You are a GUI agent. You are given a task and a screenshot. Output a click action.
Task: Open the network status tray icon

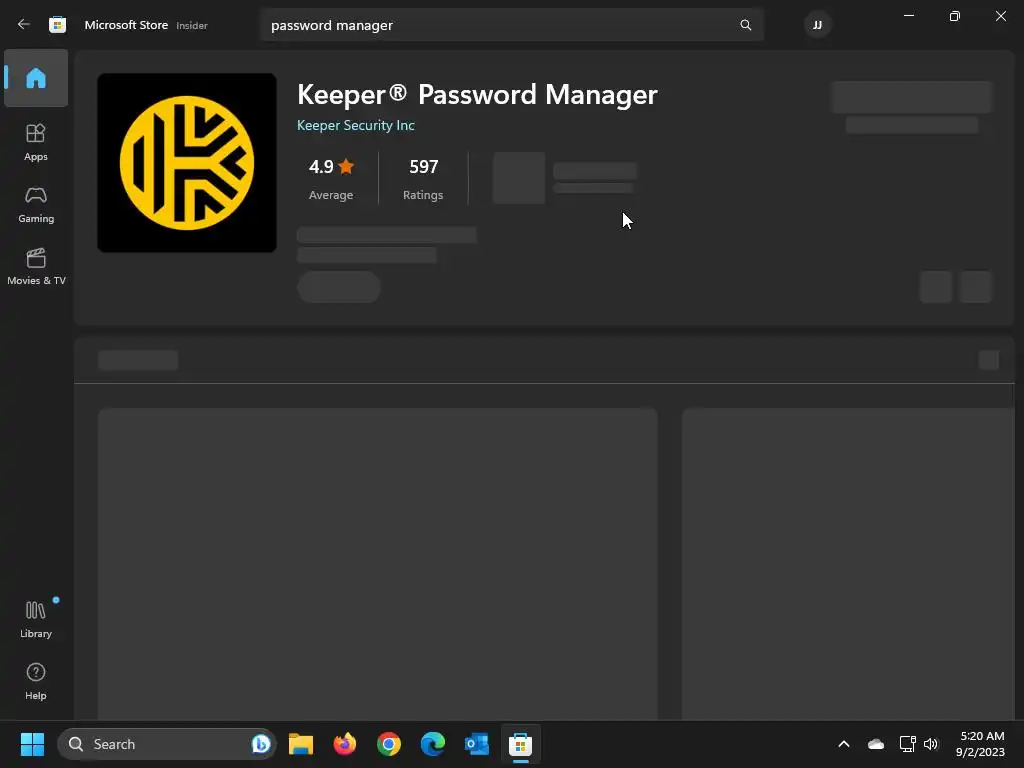[x=907, y=744]
